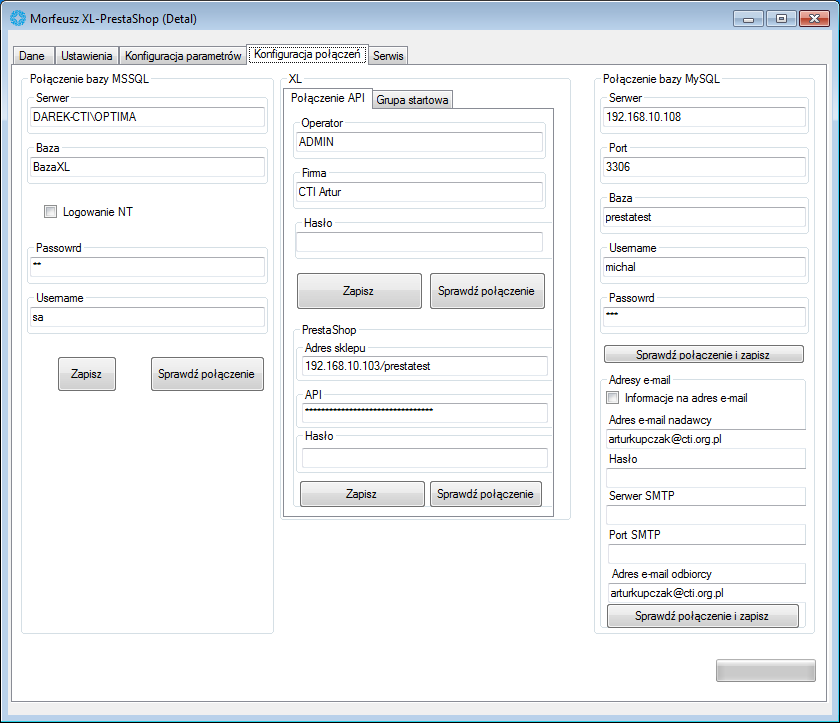Focus the e-mail Hasło field

tap(706, 478)
